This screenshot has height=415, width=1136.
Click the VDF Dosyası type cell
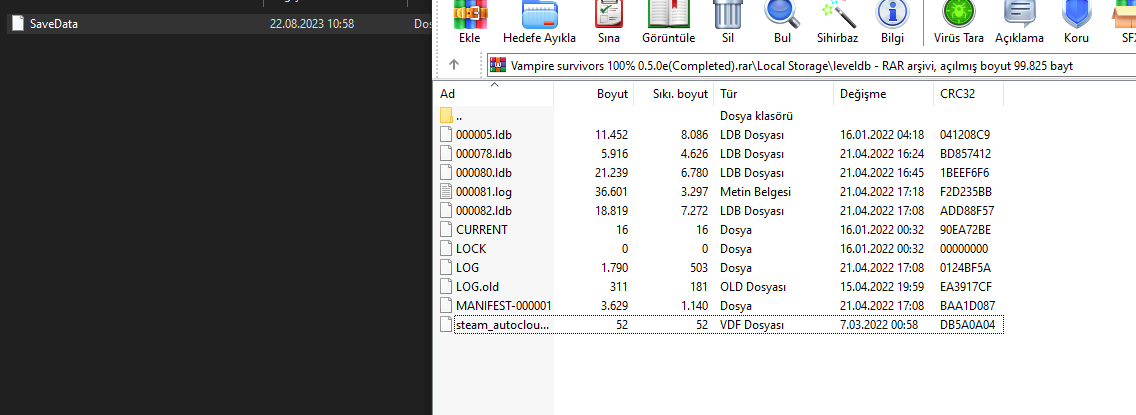(x=752, y=325)
